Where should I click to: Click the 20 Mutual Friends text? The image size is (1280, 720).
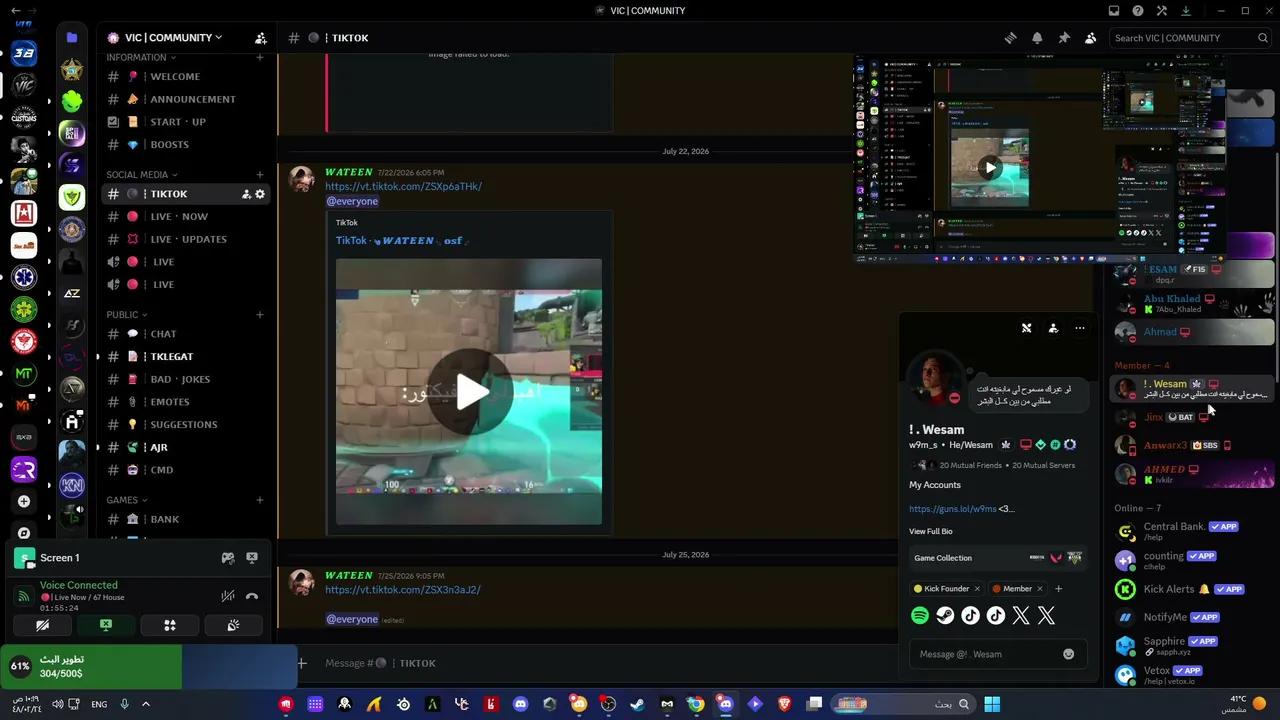point(970,466)
